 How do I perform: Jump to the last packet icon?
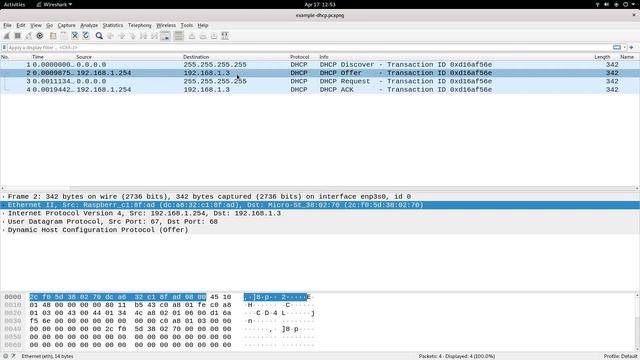[x=154, y=36]
